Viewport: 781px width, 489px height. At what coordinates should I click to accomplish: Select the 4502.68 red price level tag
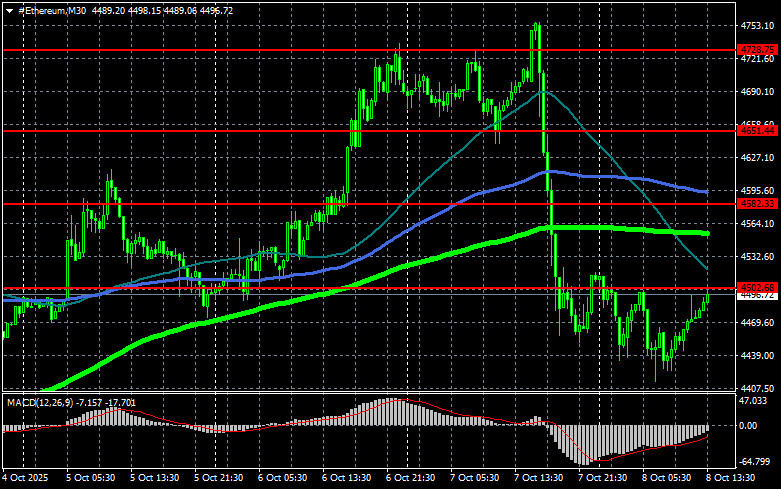click(757, 288)
